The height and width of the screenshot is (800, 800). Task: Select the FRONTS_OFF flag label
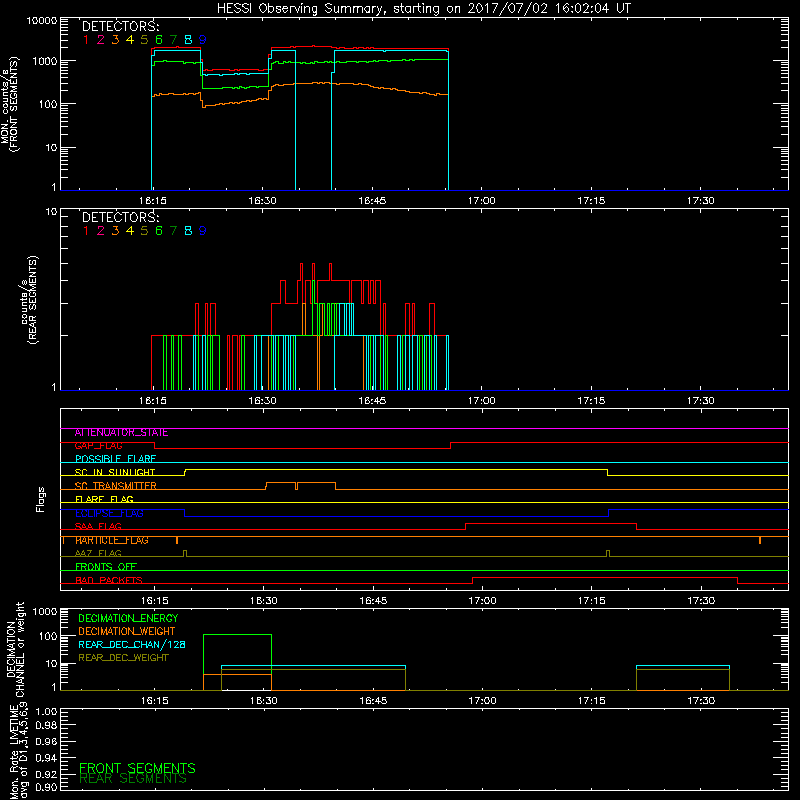(x=106, y=566)
